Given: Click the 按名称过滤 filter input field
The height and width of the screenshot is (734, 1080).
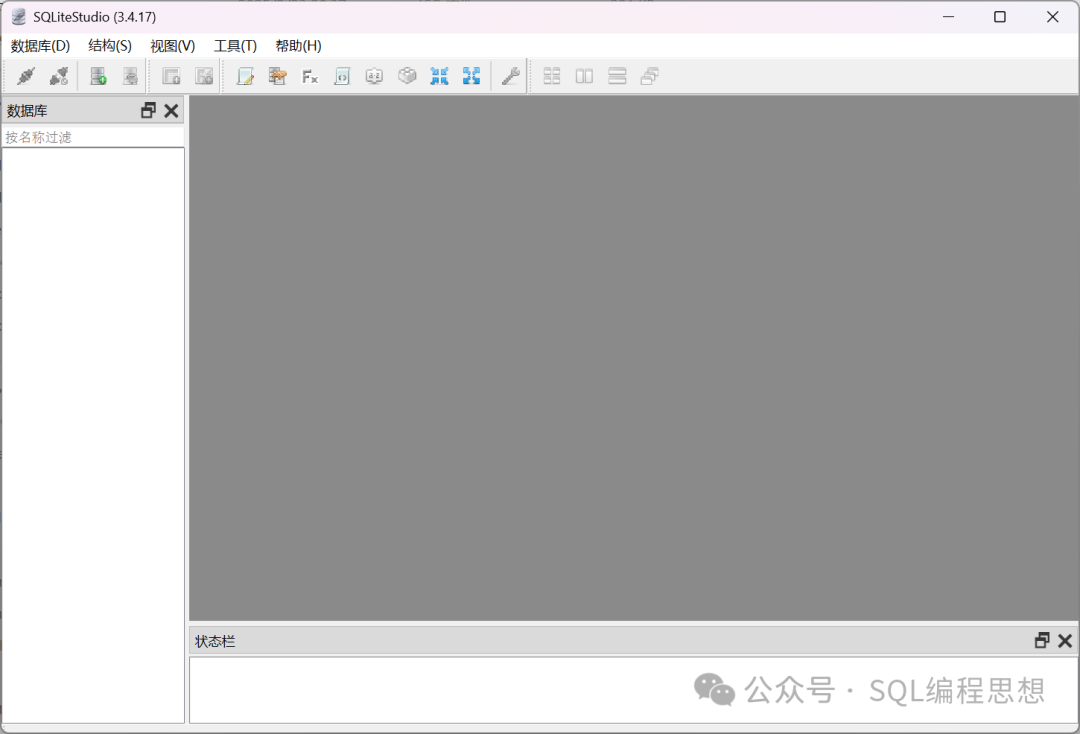Looking at the screenshot, I should click(92, 137).
